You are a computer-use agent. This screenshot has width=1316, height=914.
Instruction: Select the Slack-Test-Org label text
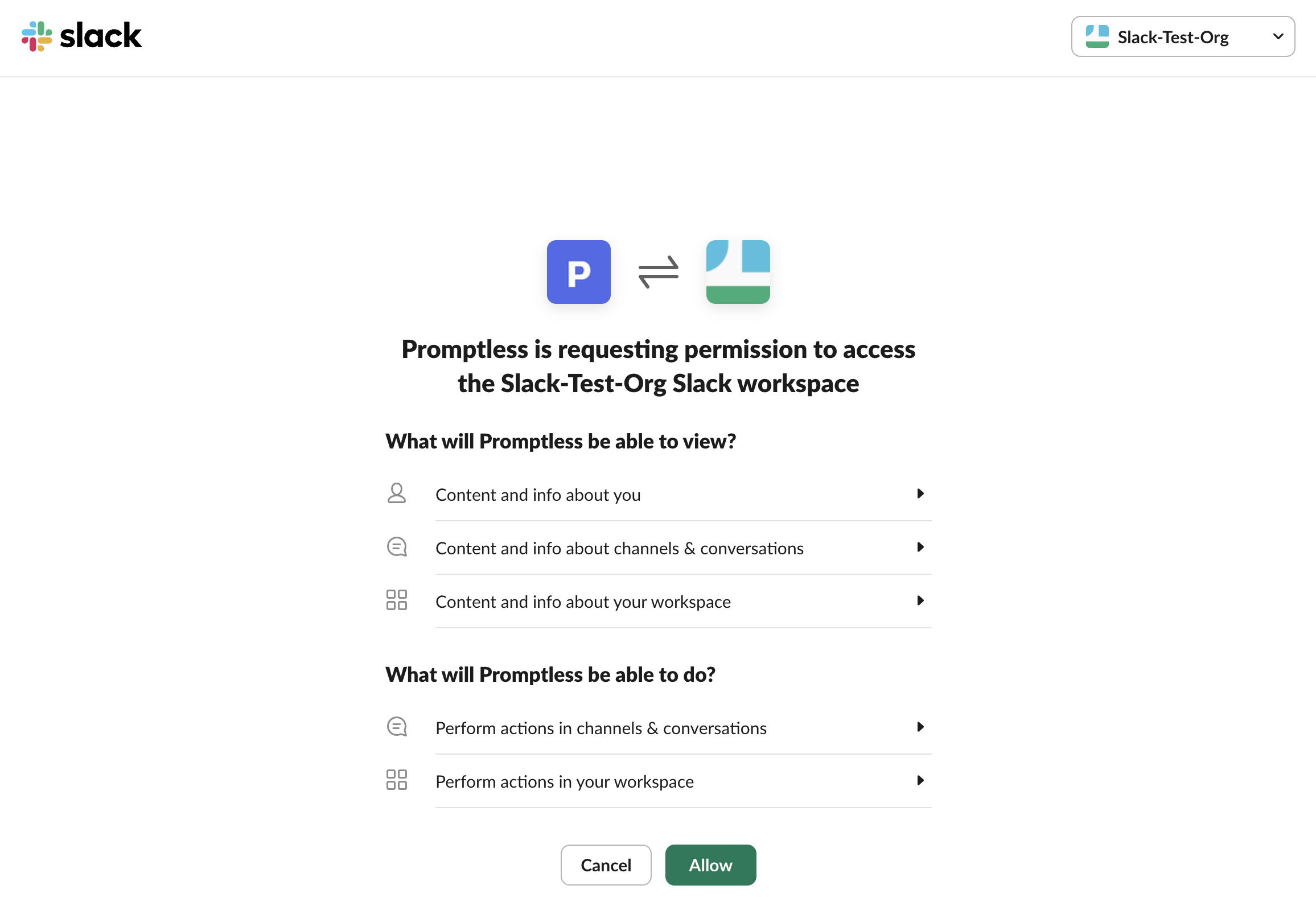pos(1171,36)
